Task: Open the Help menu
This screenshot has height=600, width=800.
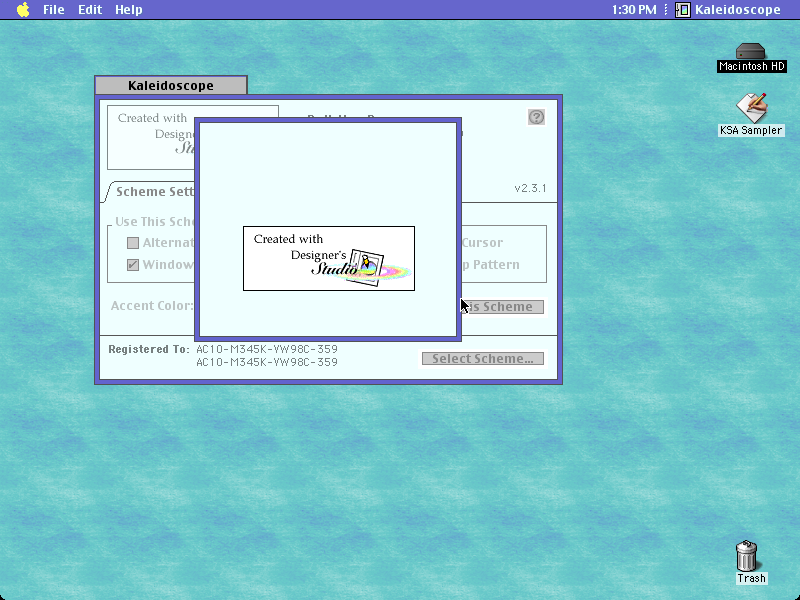Action: pos(129,9)
